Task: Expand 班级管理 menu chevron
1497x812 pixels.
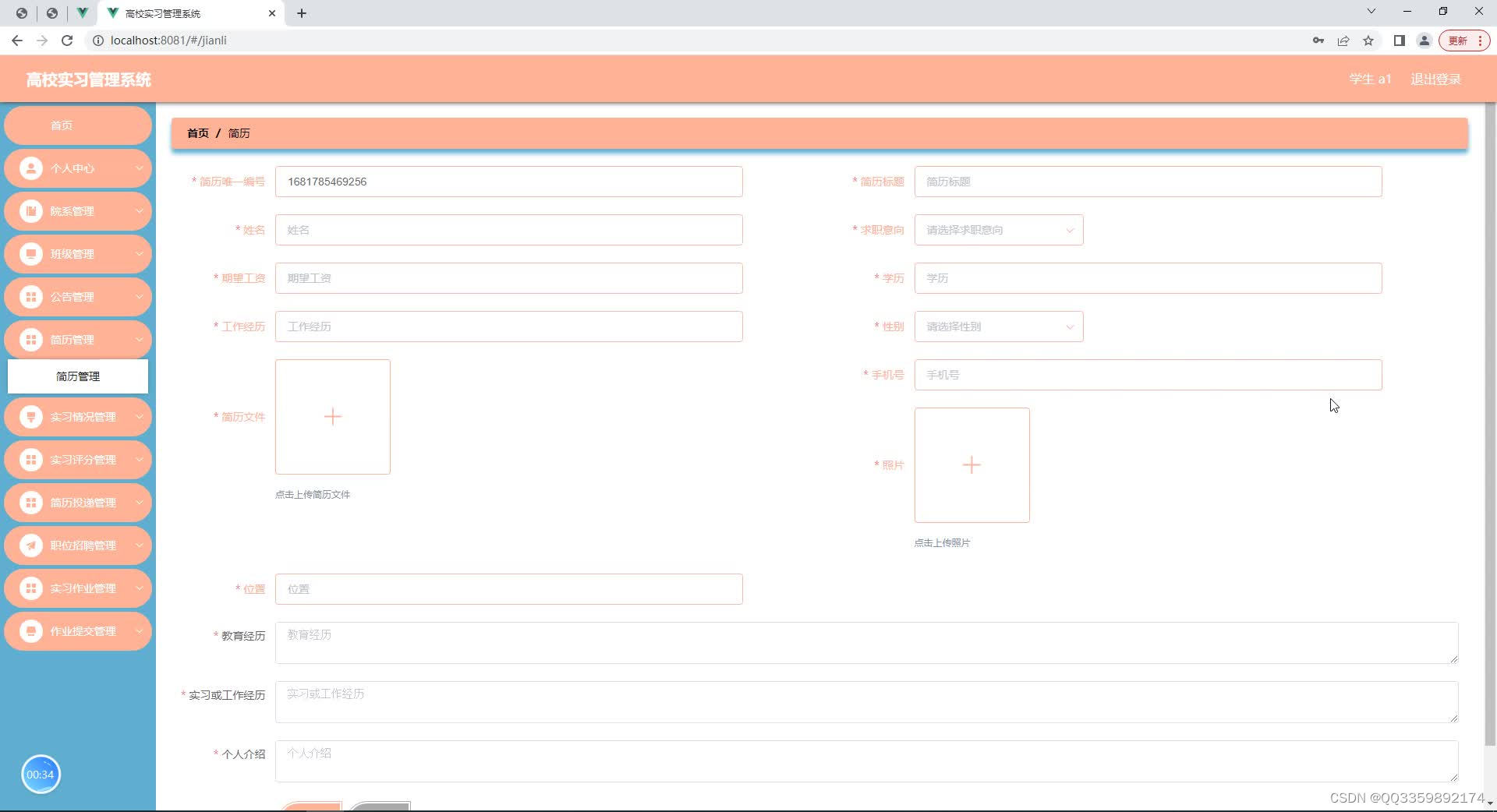Action: (x=140, y=254)
